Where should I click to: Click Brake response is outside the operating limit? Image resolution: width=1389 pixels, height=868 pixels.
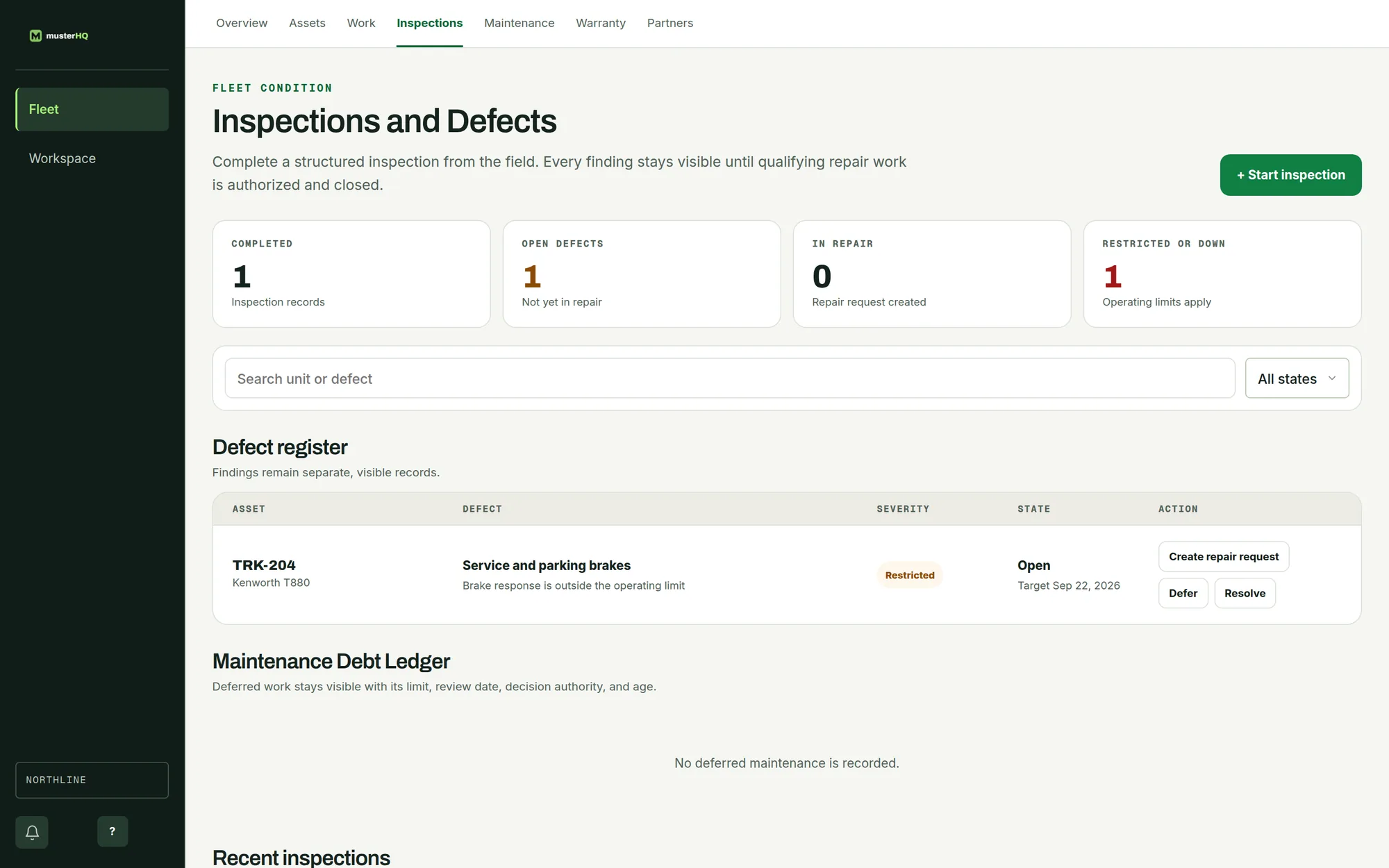(x=574, y=585)
